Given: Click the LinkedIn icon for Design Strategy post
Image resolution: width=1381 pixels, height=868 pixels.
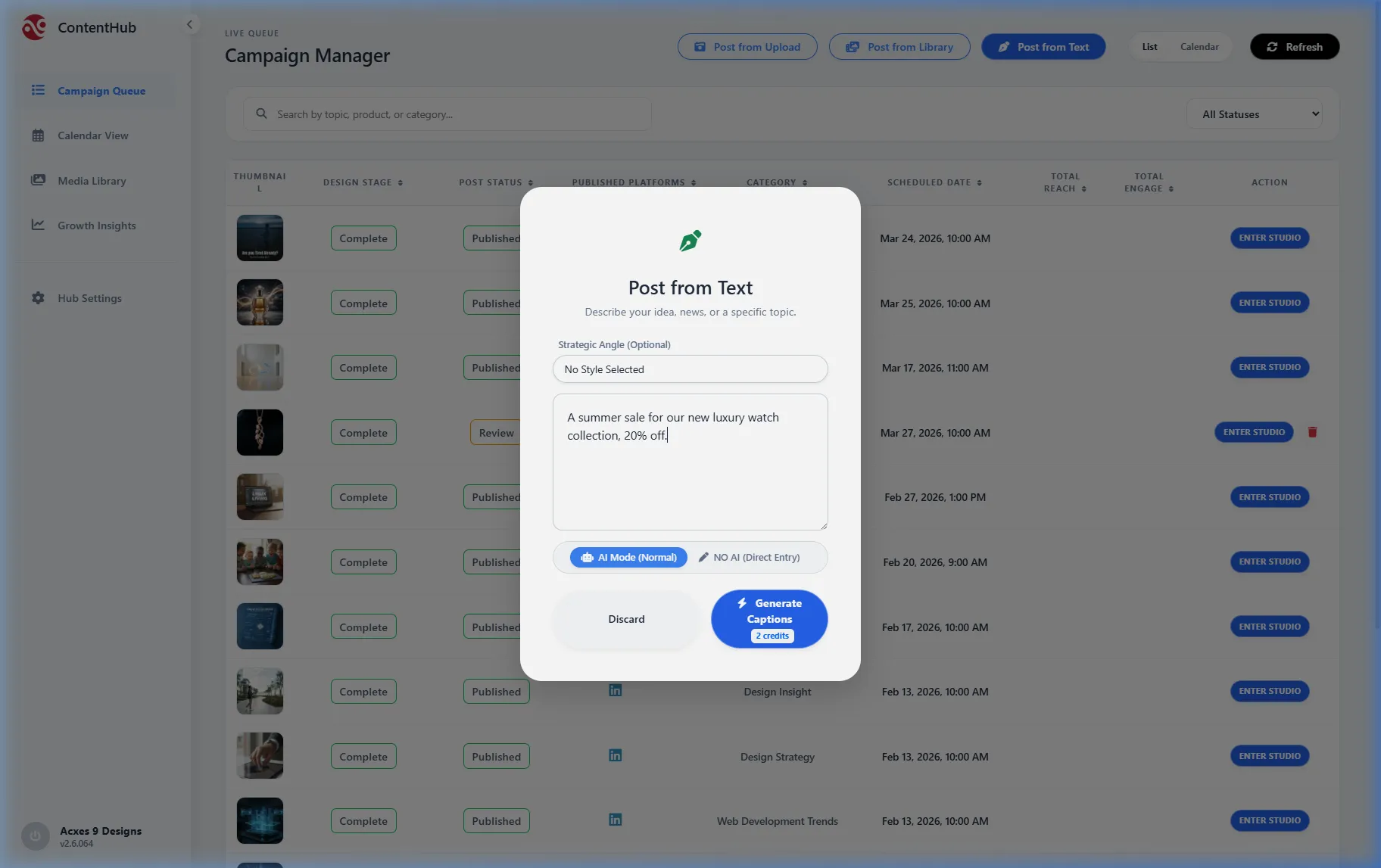Looking at the screenshot, I should (615, 755).
